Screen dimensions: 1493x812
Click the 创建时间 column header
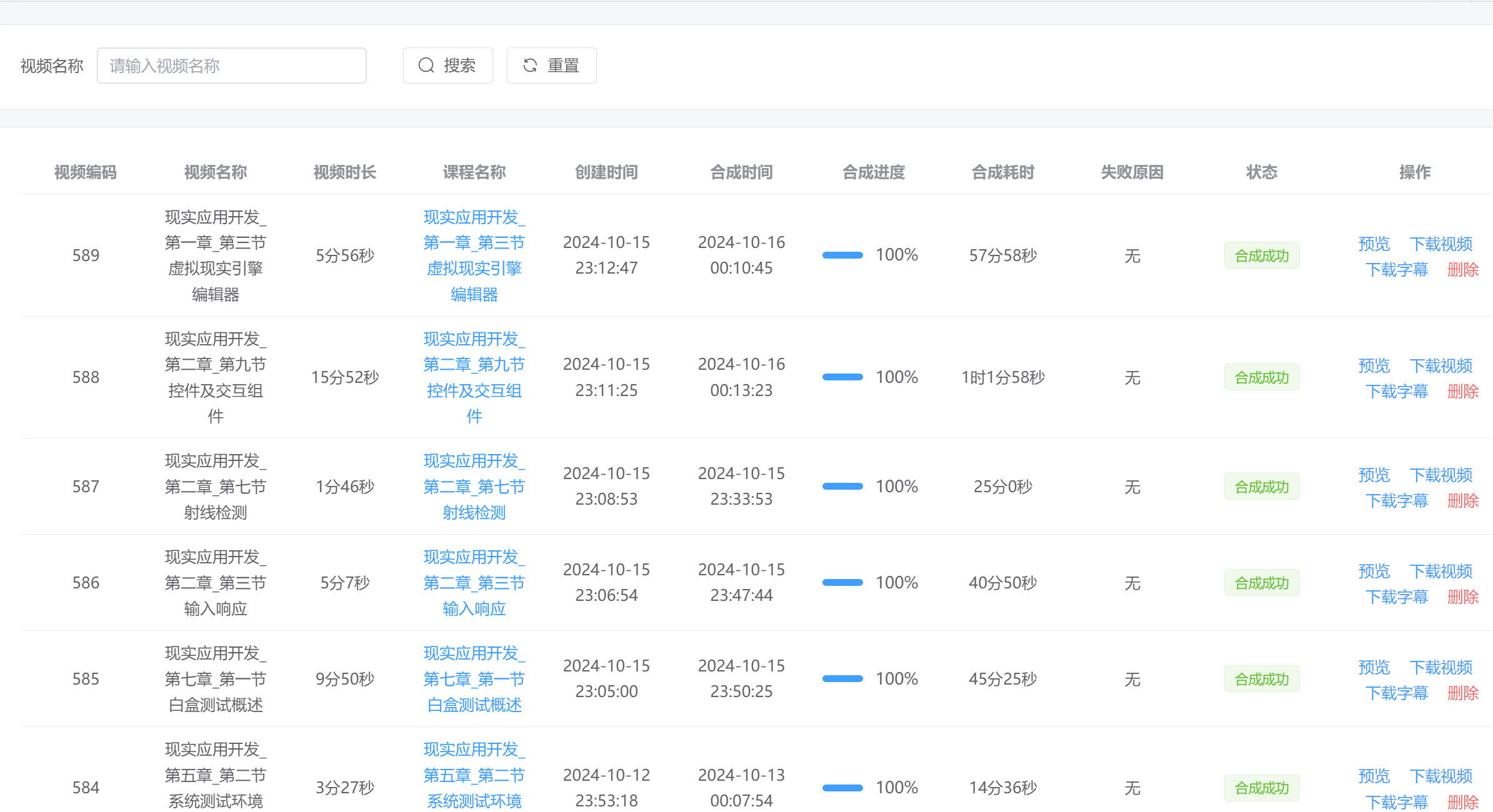[606, 172]
